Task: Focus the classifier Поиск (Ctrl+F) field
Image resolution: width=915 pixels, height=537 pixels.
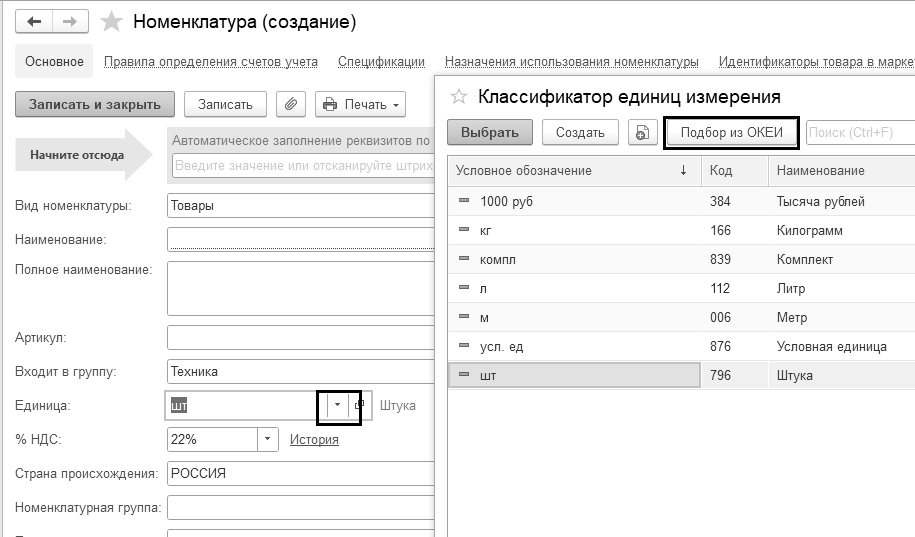Action: pos(860,132)
